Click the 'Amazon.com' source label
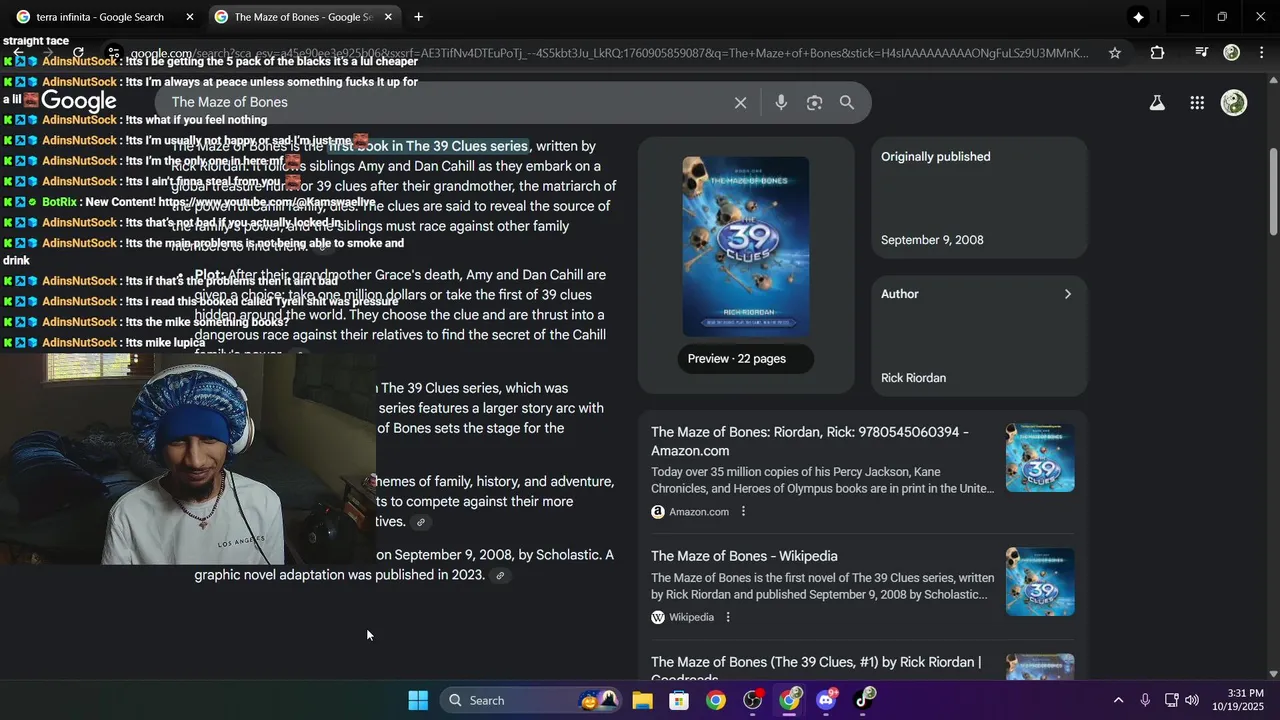This screenshot has height=720, width=1280. pyautogui.click(x=699, y=512)
